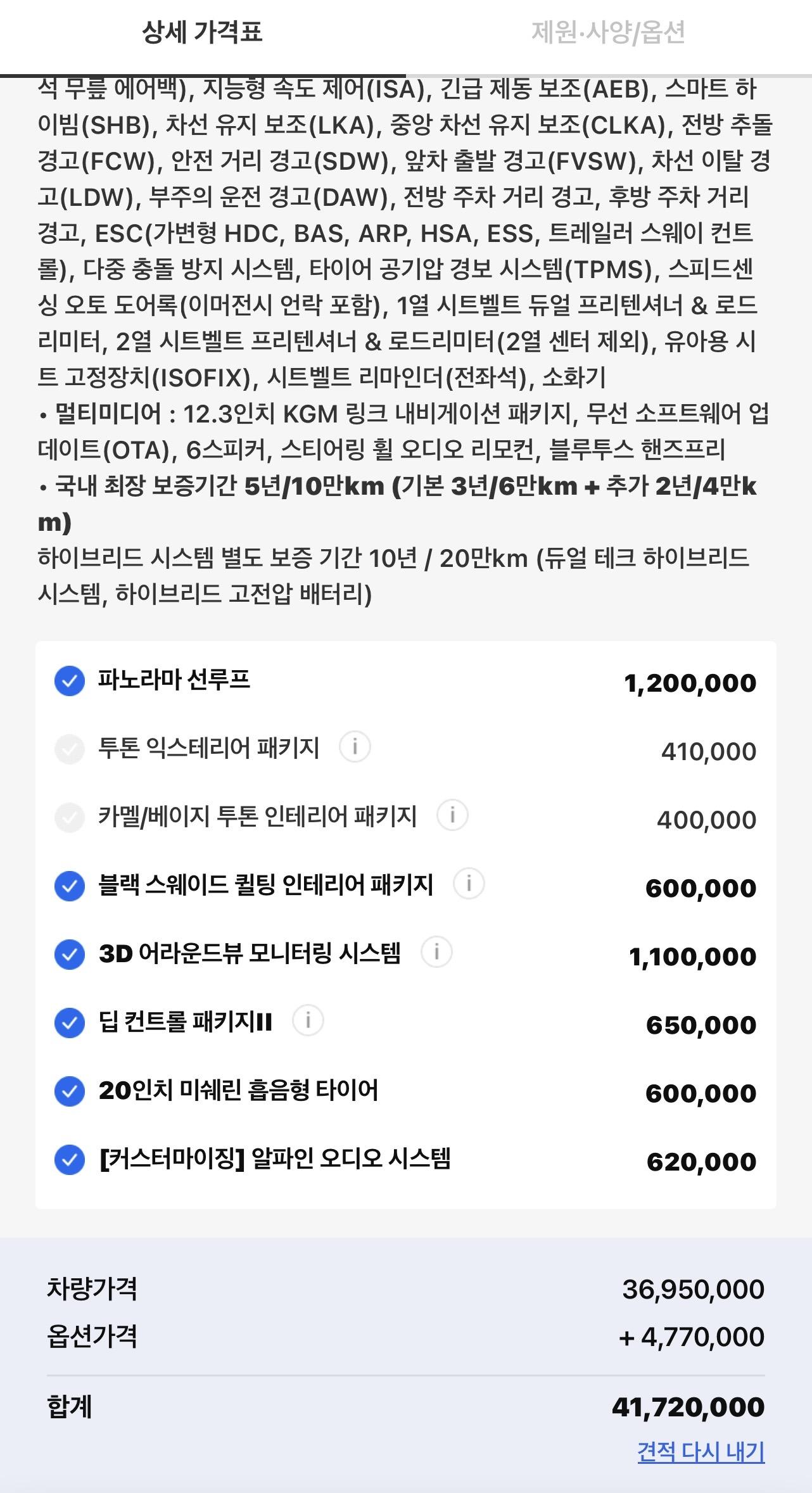Uncheck the 파노라마 선루프 option
The height and width of the screenshot is (1493, 812).
pos(70,682)
